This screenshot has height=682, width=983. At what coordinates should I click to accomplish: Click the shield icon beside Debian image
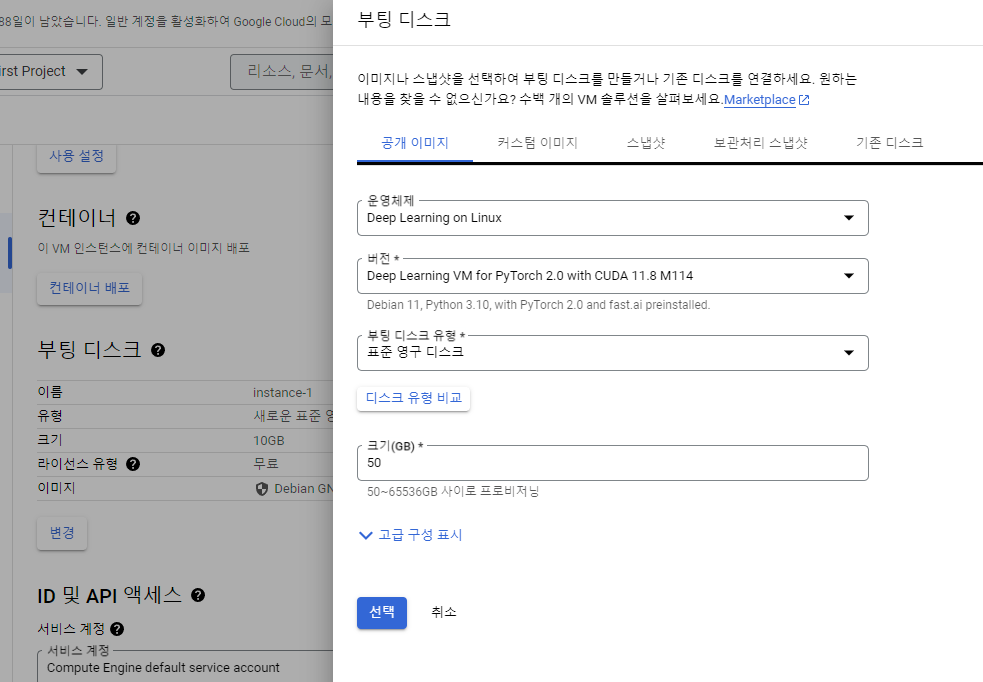pyautogui.click(x=262, y=489)
